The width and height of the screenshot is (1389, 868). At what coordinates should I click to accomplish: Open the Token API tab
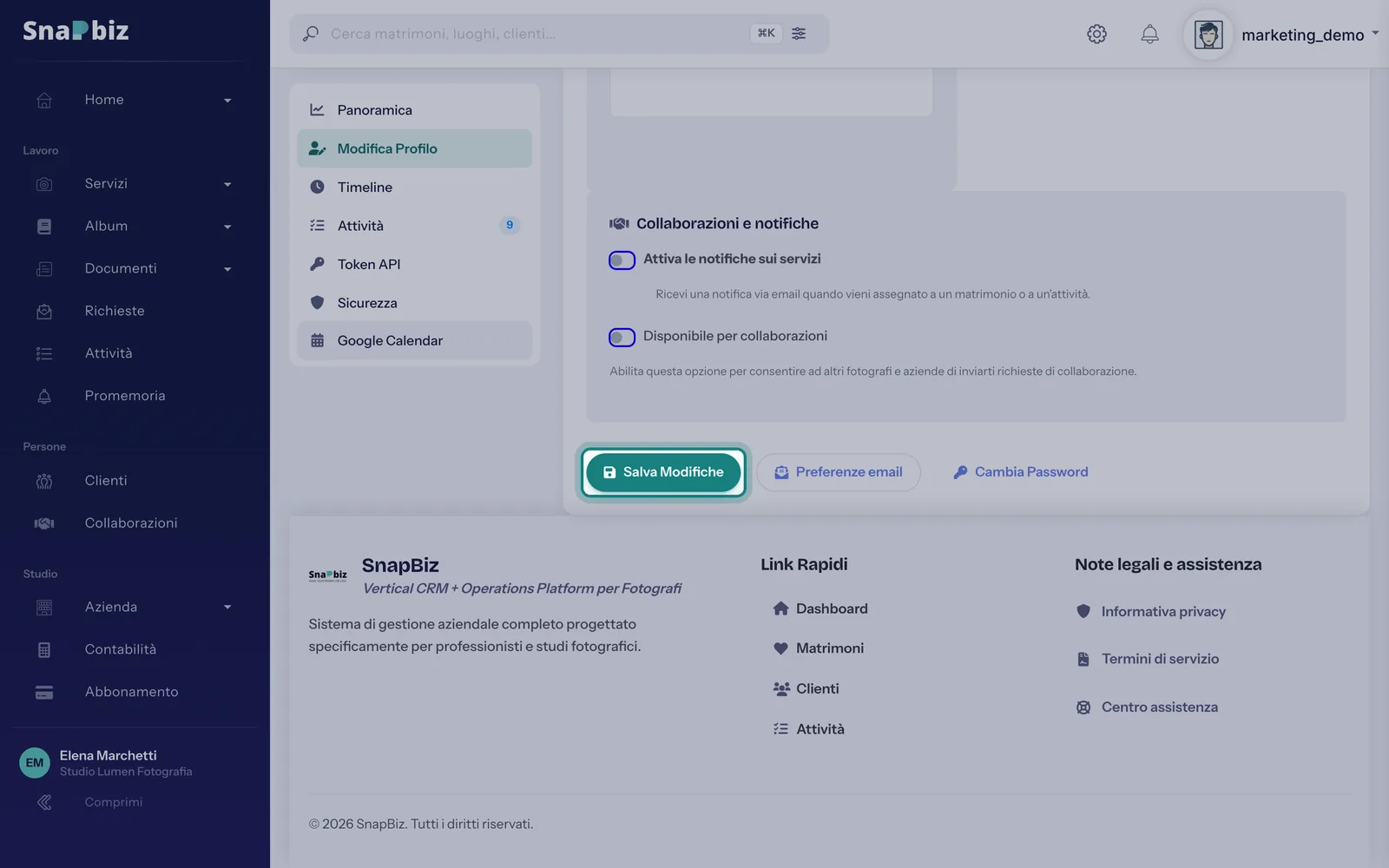[414, 264]
